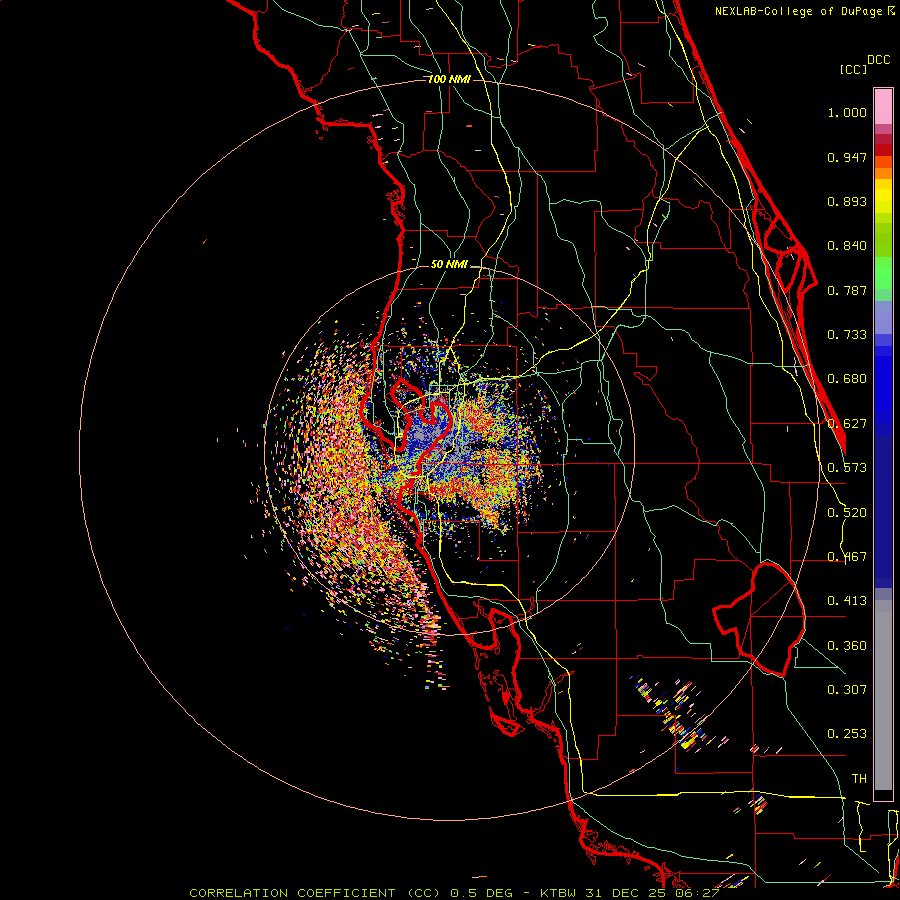
Task: Pick the large gray legend swatch
Action: pyautogui.click(x=883, y=695)
